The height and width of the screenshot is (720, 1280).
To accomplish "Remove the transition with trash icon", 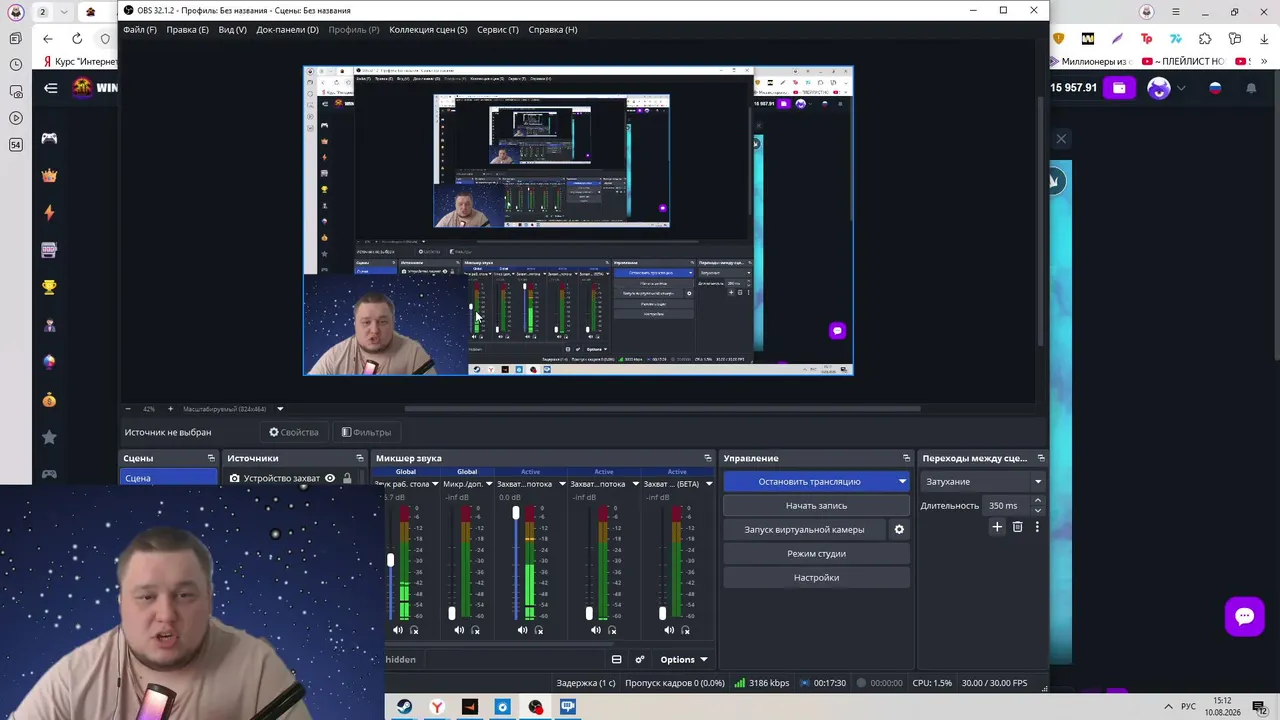I will click(1018, 527).
